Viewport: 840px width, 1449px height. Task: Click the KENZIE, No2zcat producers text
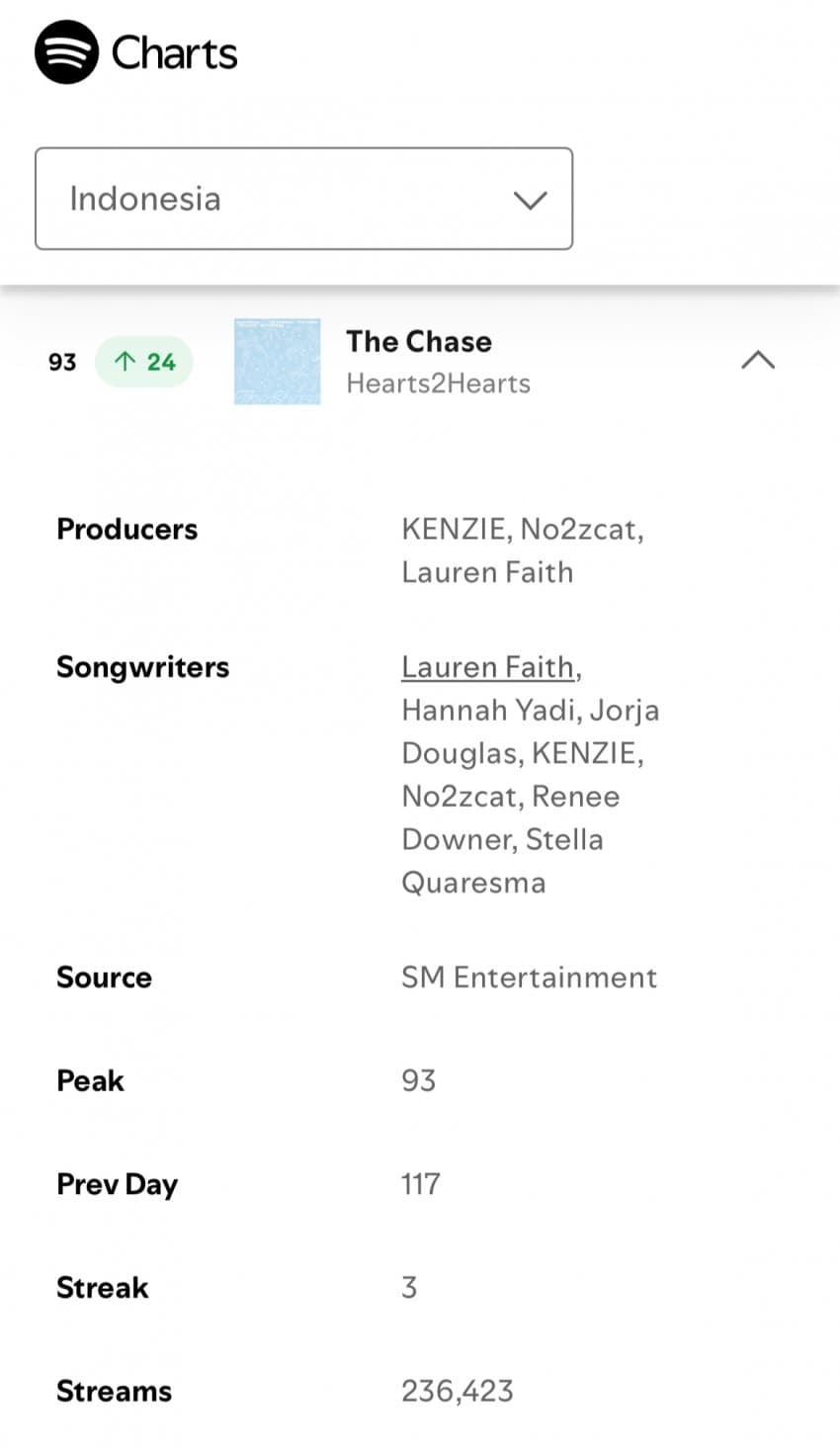pos(522,529)
